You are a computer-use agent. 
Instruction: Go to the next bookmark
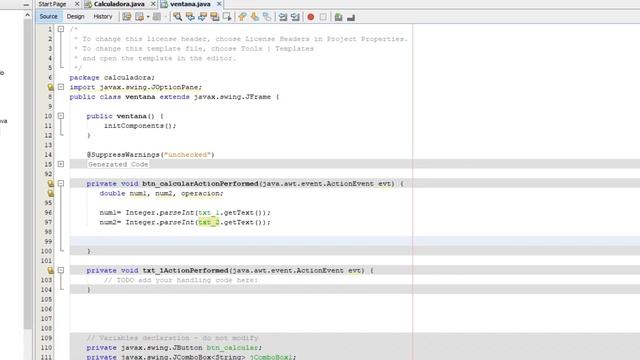point(255,17)
